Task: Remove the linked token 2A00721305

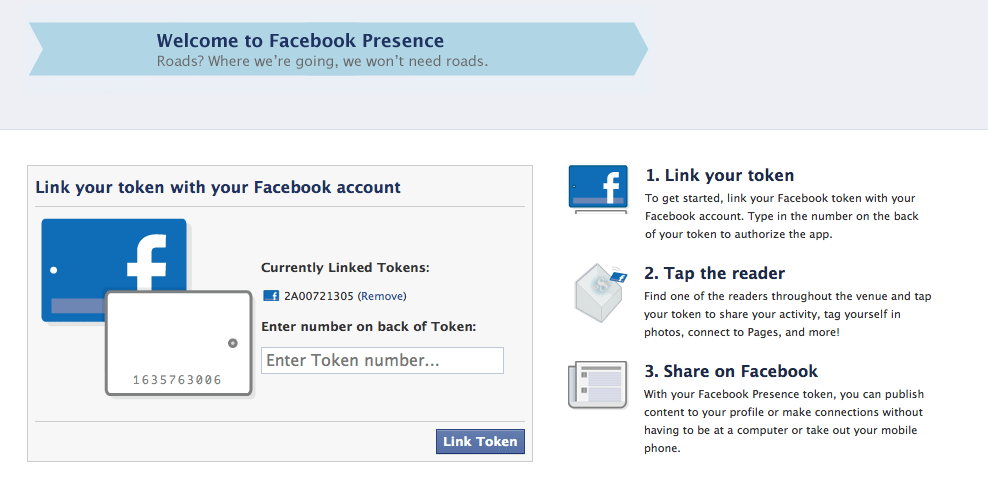Action: click(382, 296)
